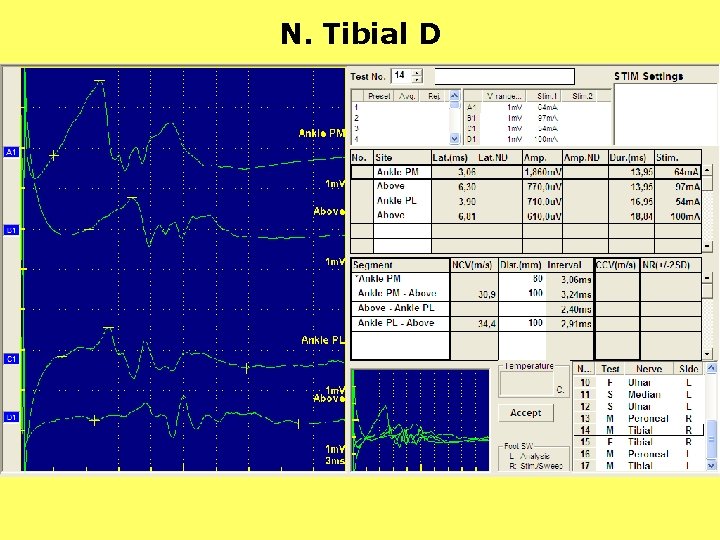
Task: Click amplitude value 1,860mV
Action: [x=542, y=172]
